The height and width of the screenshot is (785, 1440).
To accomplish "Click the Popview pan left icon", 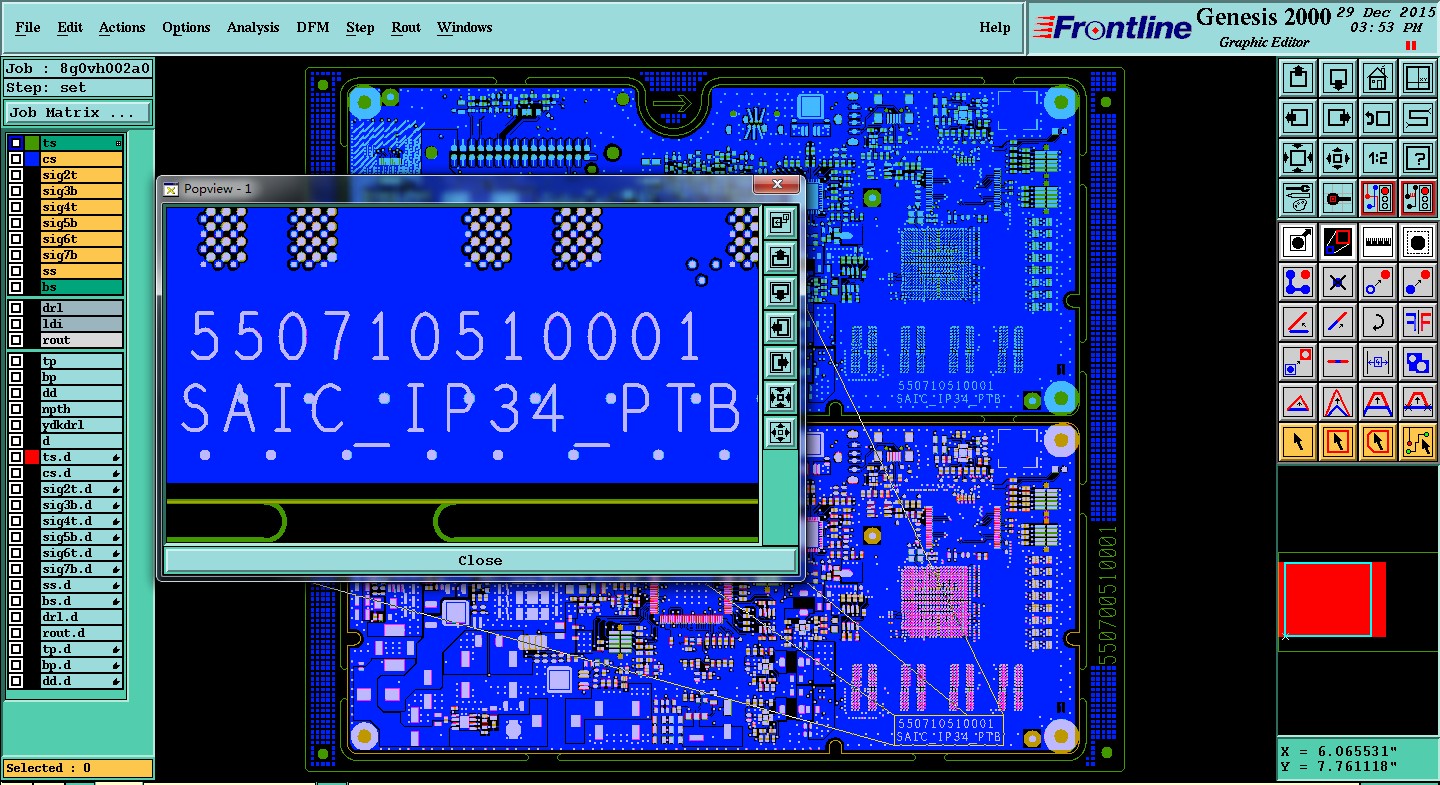I will pyautogui.click(x=780, y=327).
